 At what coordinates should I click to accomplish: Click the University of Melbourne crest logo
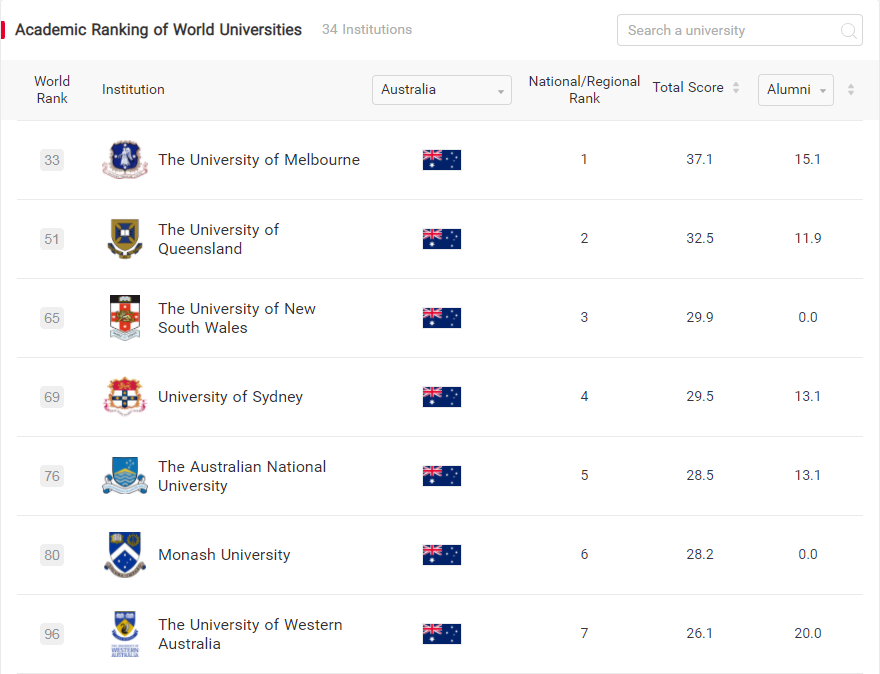[x=125, y=159]
